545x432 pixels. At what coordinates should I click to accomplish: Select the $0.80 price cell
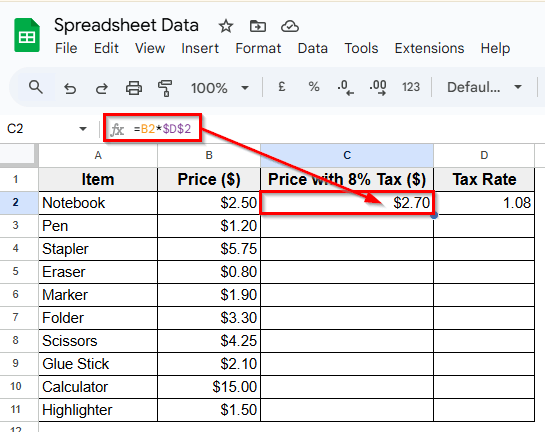pos(209,272)
